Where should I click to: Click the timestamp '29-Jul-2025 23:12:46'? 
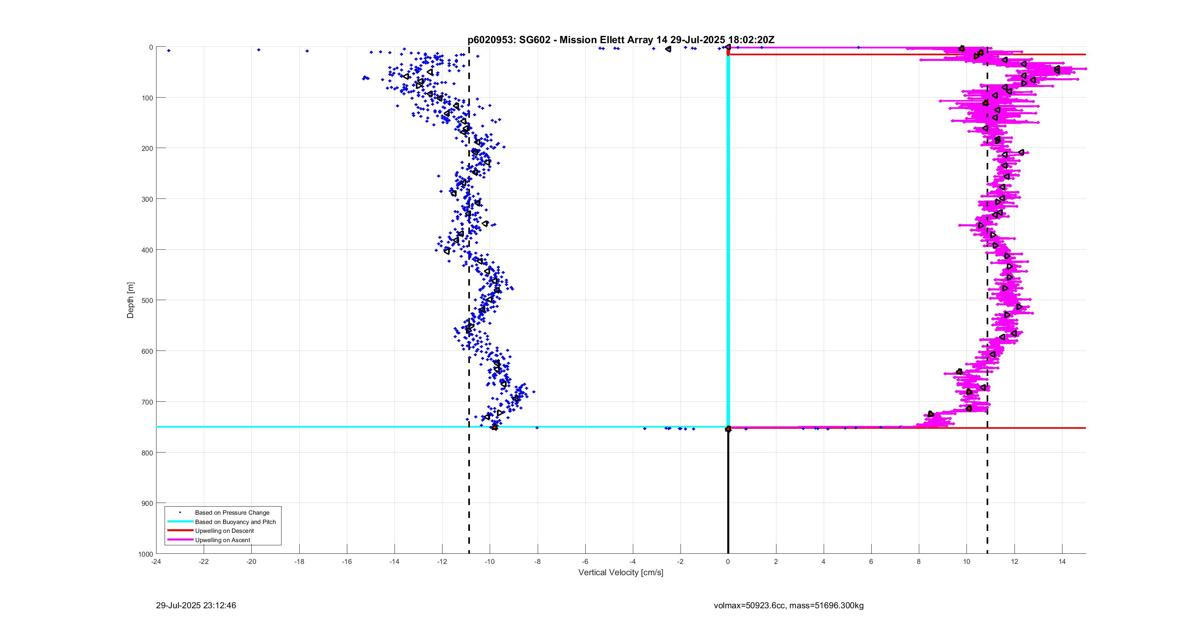click(x=196, y=605)
